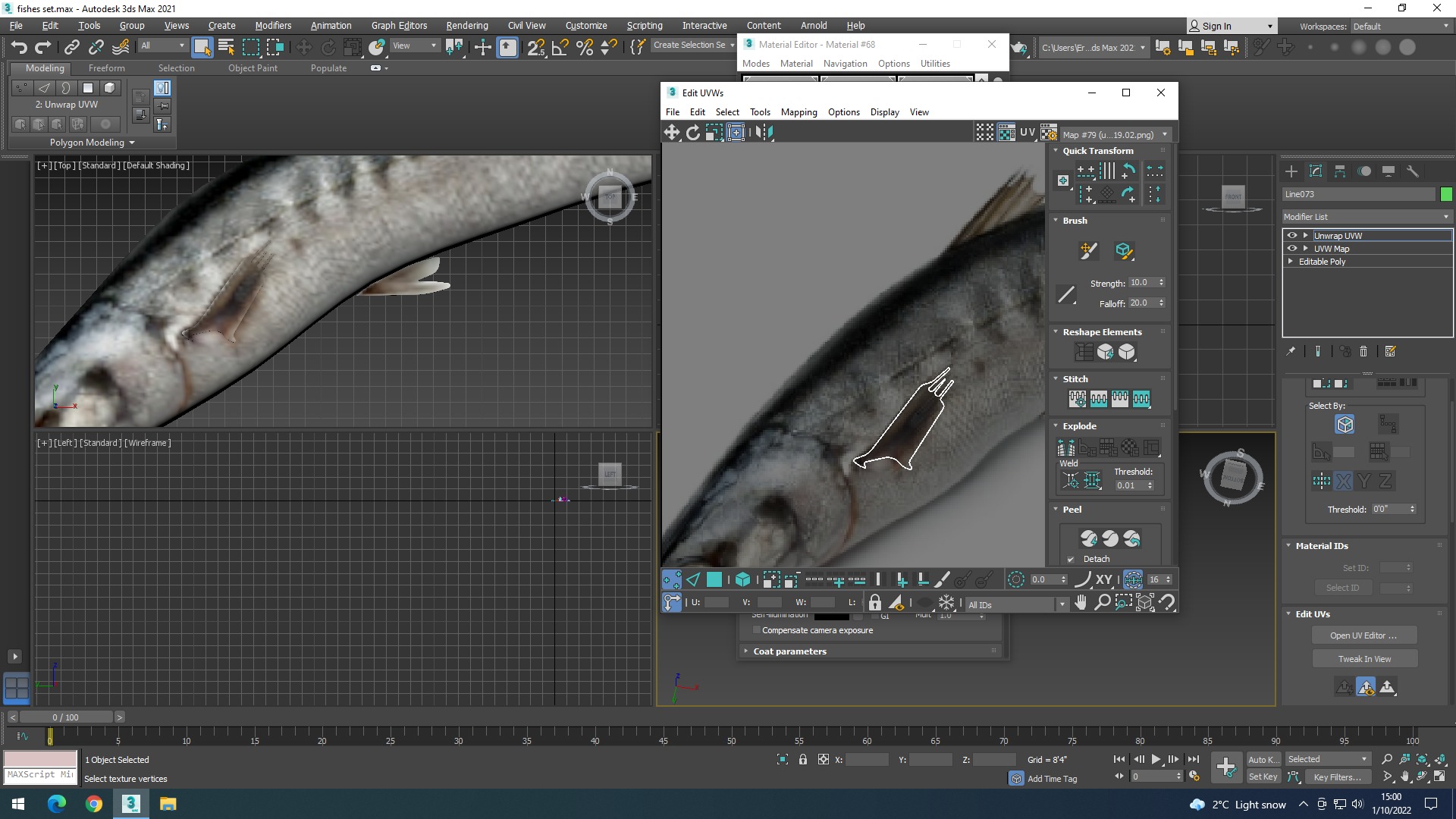Image resolution: width=1456 pixels, height=819 pixels.
Task: Open the Workspaces Default dropdown
Action: [x=1401, y=26]
